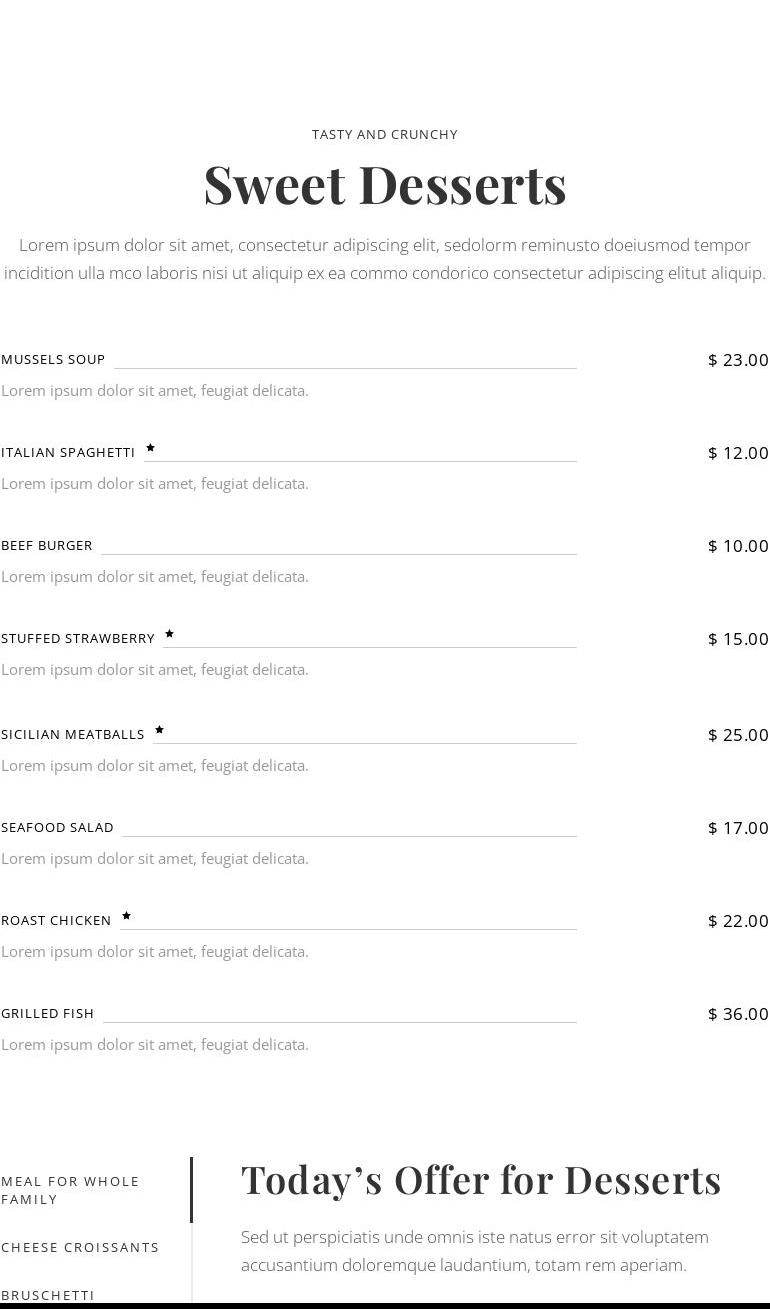Viewport: 770px width, 1309px height.
Task: Click the $ 36.00 price of Grilled Fish
Action: pyautogui.click(x=738, y=1014)
